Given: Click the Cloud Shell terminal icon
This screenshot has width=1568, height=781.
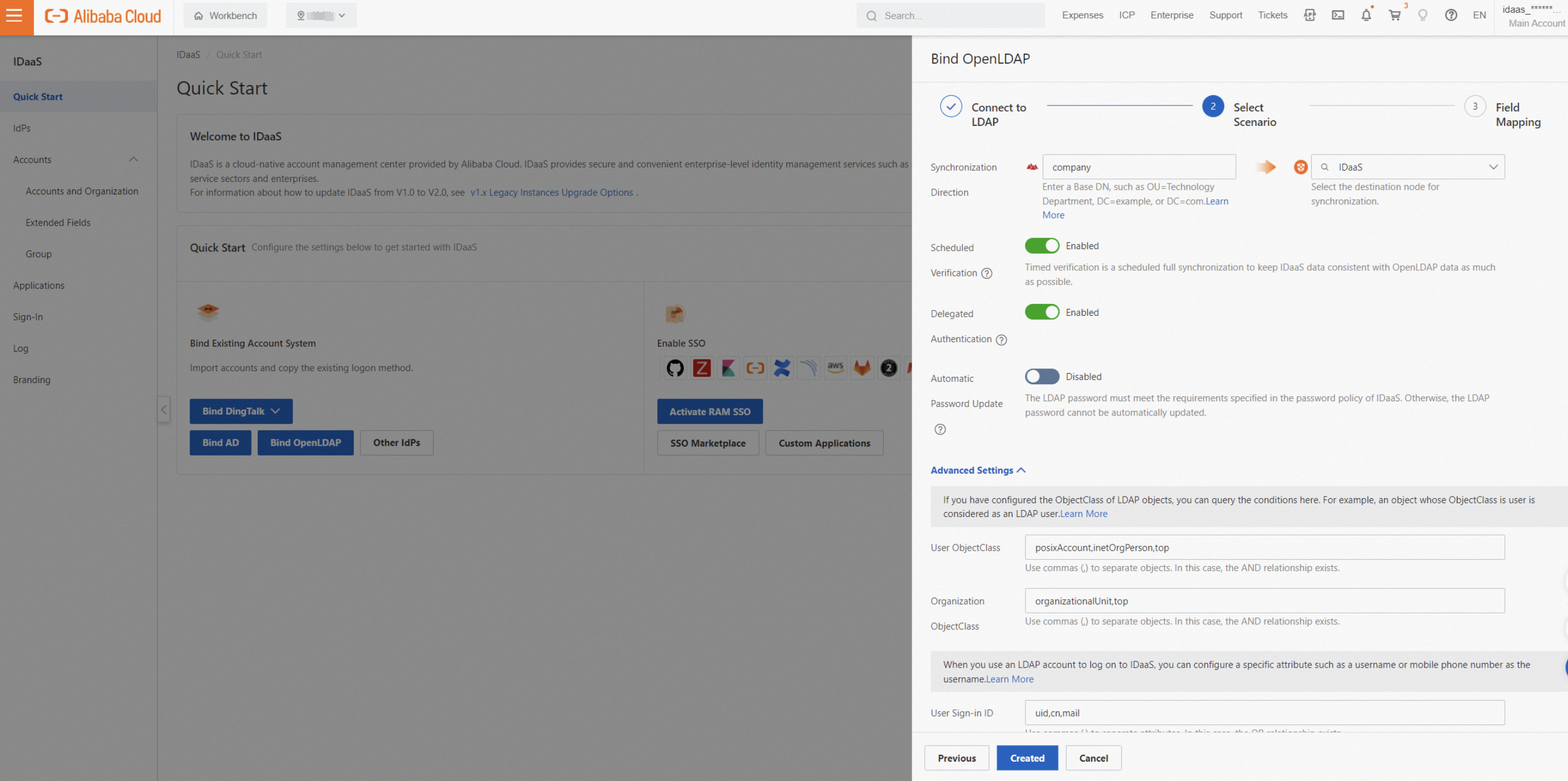Looking at the screenshot, I should coord(1337,15).
